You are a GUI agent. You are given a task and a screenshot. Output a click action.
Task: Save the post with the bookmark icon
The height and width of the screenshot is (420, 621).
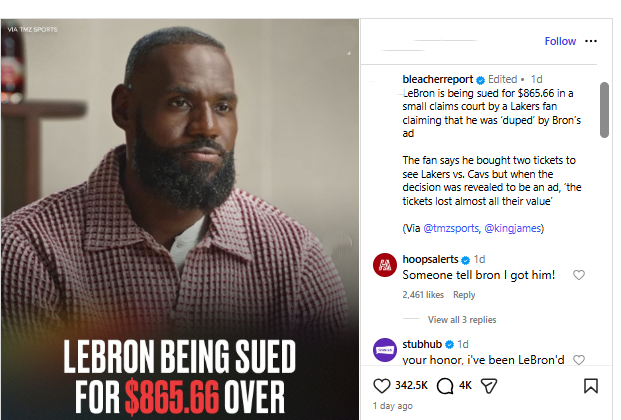click(x=591, y=386)
